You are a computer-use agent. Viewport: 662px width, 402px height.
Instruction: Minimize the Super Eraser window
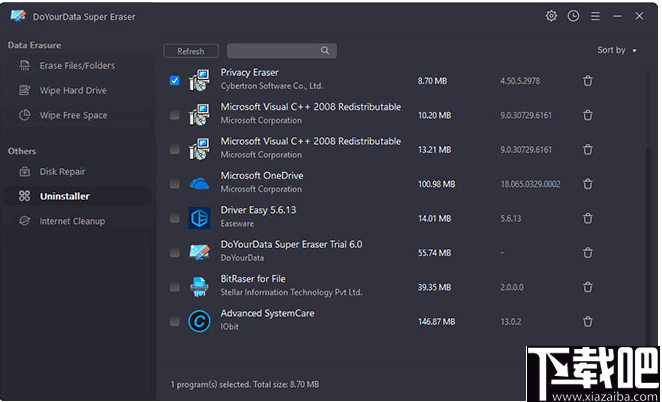coord(617,16)
